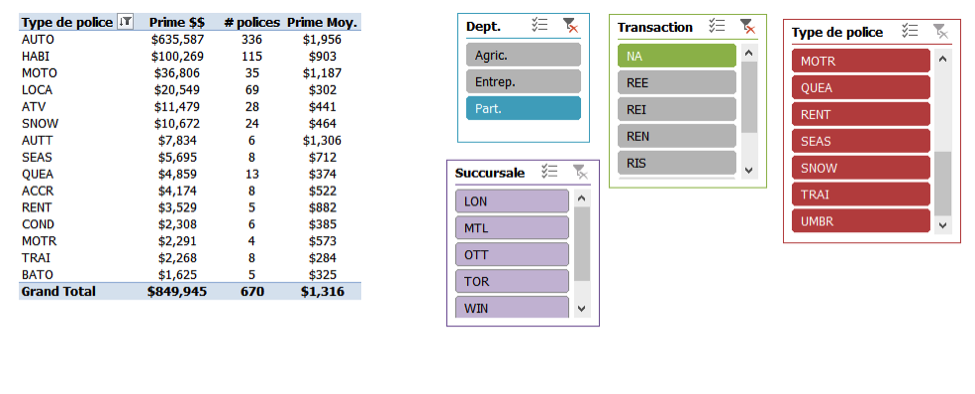Viewport: 975px width, 394px height.
Task: Click the $1,316 total average cell
Action: (x=322, y=291)
